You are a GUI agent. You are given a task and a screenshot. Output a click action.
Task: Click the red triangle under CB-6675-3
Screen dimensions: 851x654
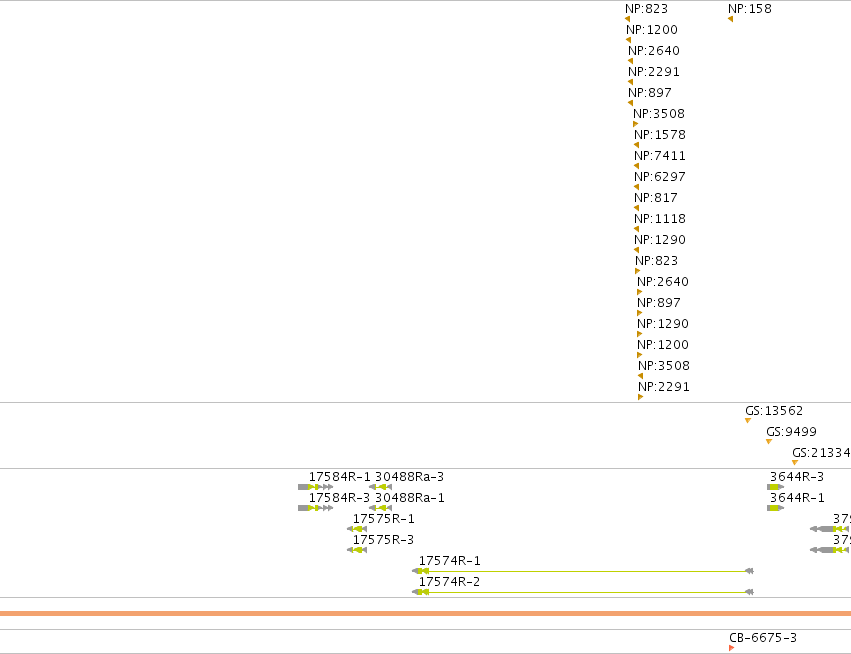pyautogui.click(x=732, y=648)
